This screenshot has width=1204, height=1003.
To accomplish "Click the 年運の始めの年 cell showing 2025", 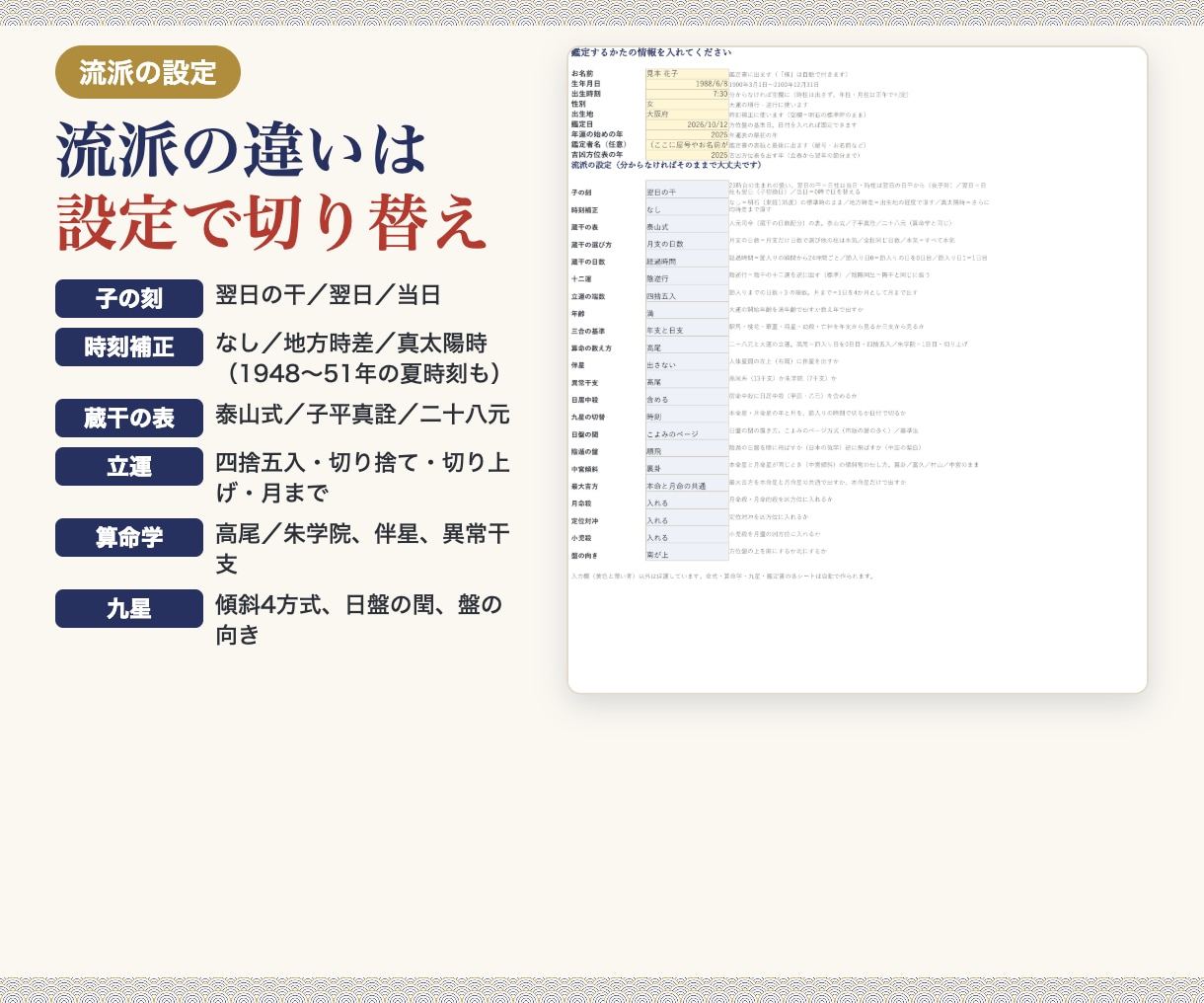I will (x=687, y=134).
